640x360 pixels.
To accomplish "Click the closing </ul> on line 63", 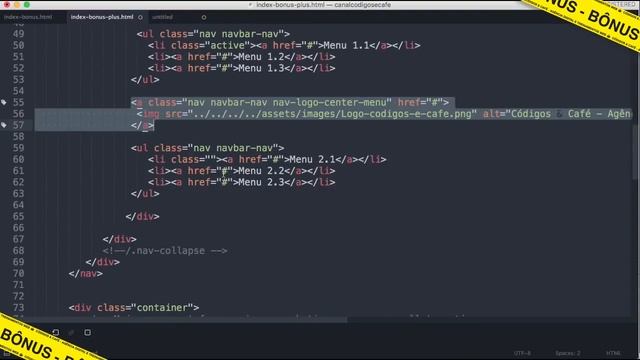I will (x=145, y=193).
